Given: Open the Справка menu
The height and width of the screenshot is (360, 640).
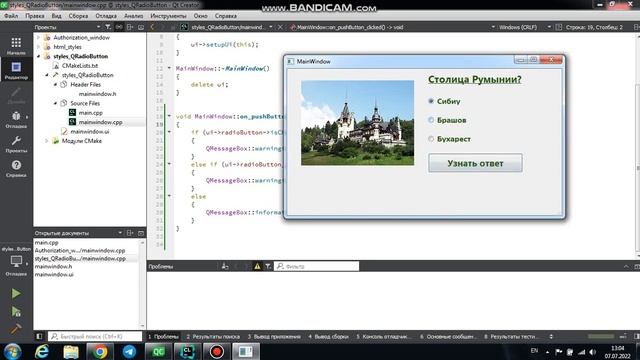Looking at the screenshot, I should [226, 16].
